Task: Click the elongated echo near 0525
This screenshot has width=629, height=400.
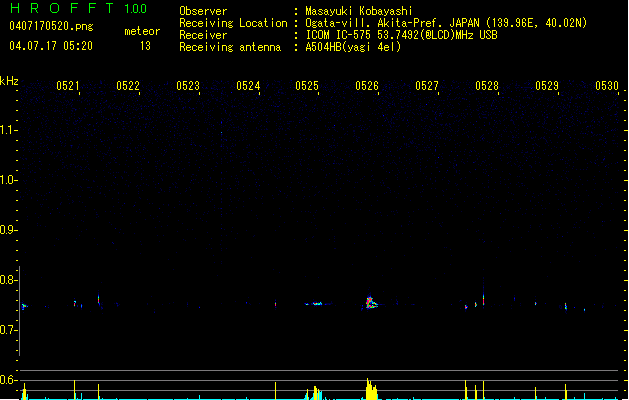Action: click(x=316, y=304)
